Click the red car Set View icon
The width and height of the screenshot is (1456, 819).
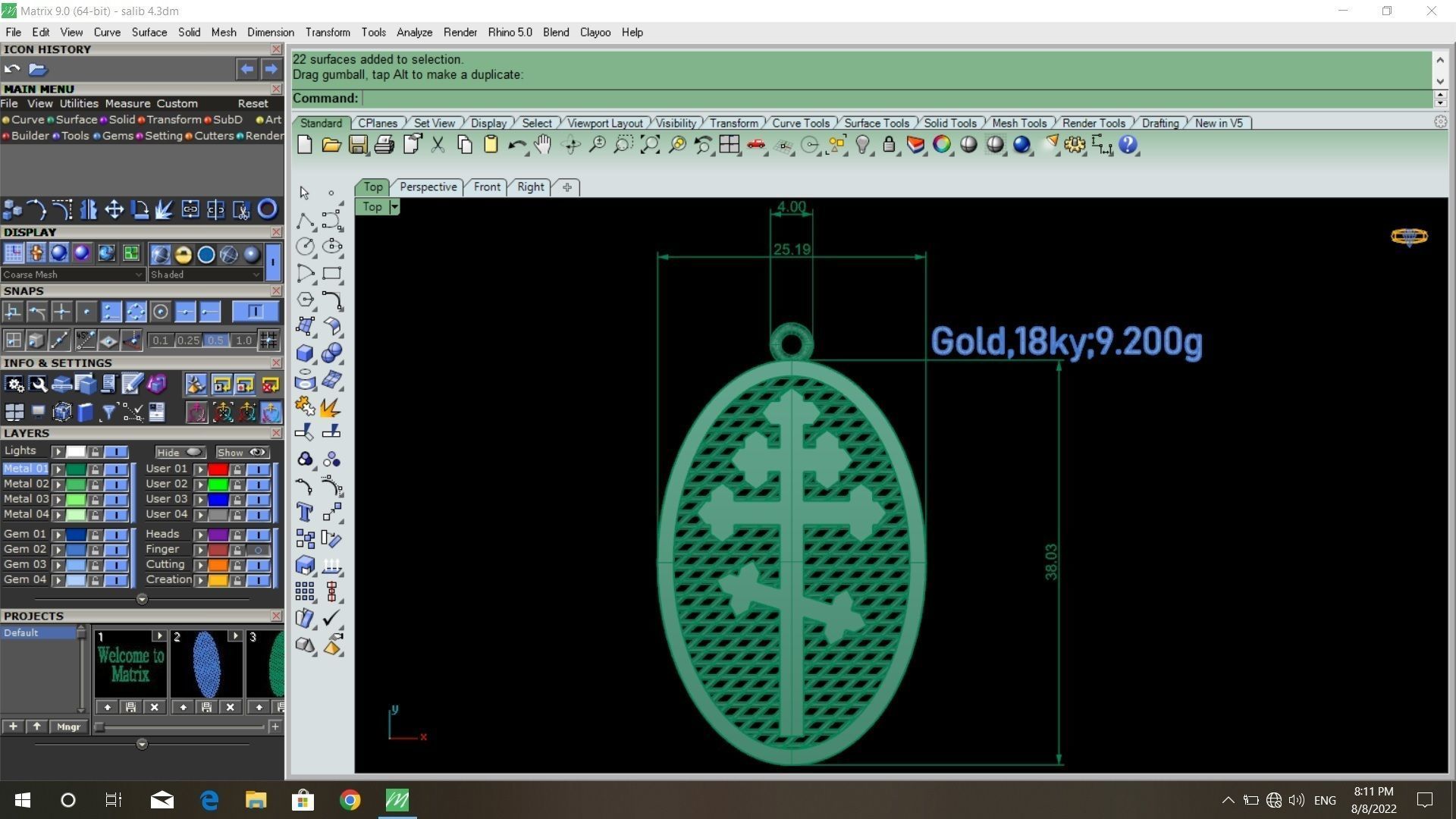[x=756, y=145]
